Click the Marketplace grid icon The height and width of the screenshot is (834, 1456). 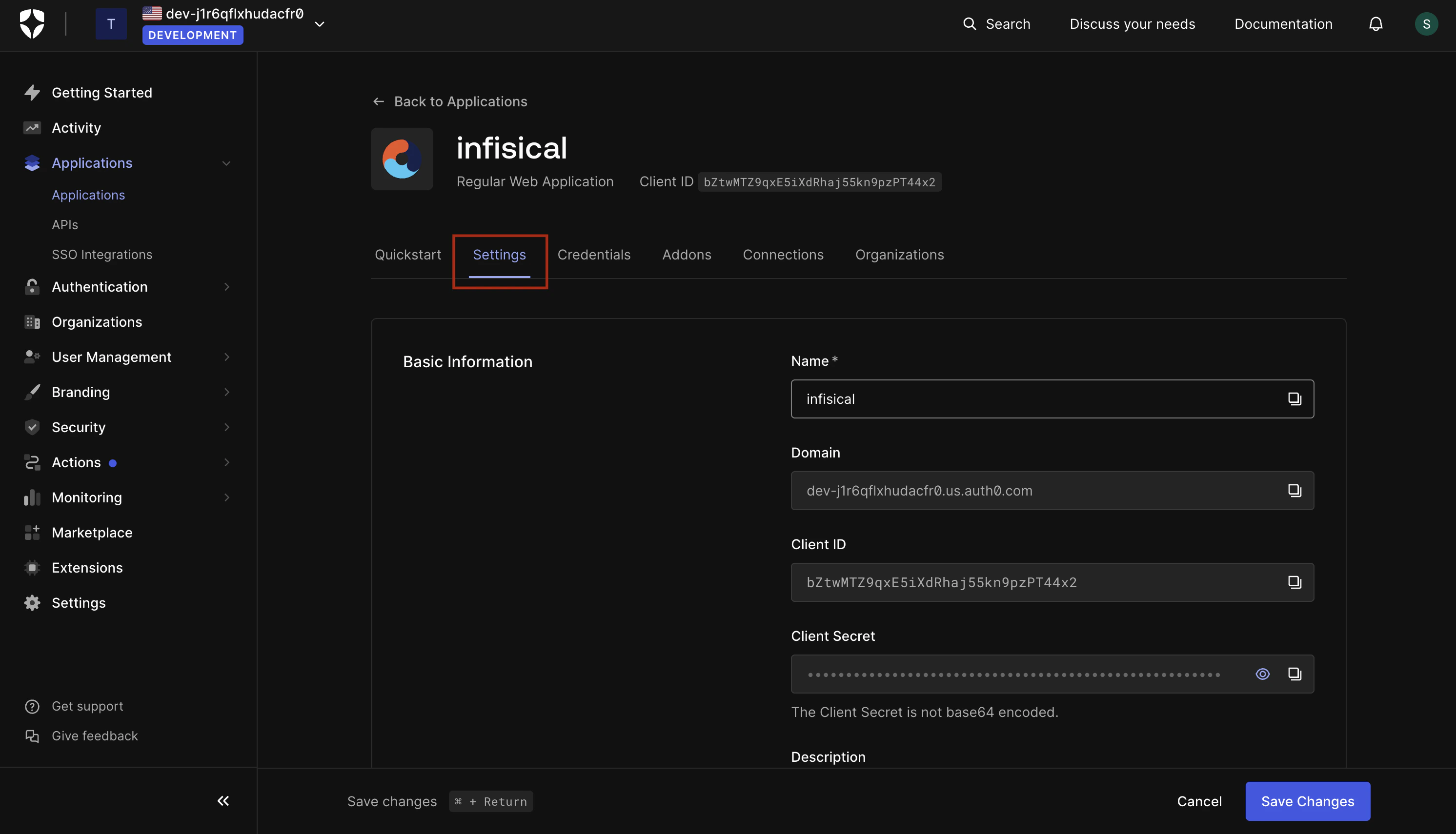[32, 532]
